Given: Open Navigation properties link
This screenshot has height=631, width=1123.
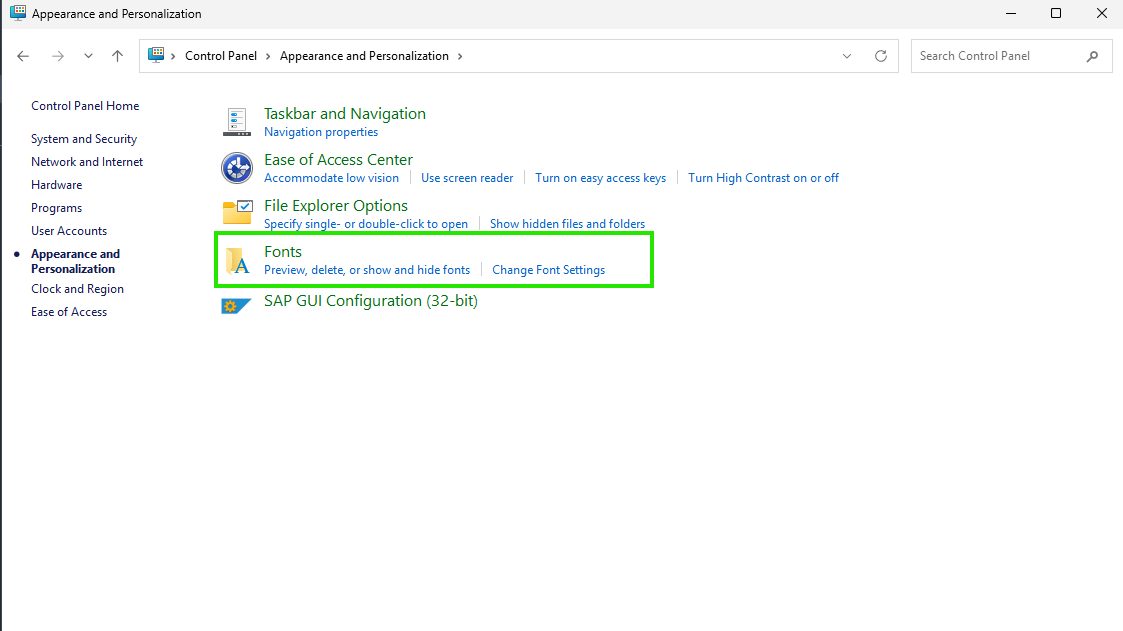Looking at the screenshot, I should [x=321, y=132].
